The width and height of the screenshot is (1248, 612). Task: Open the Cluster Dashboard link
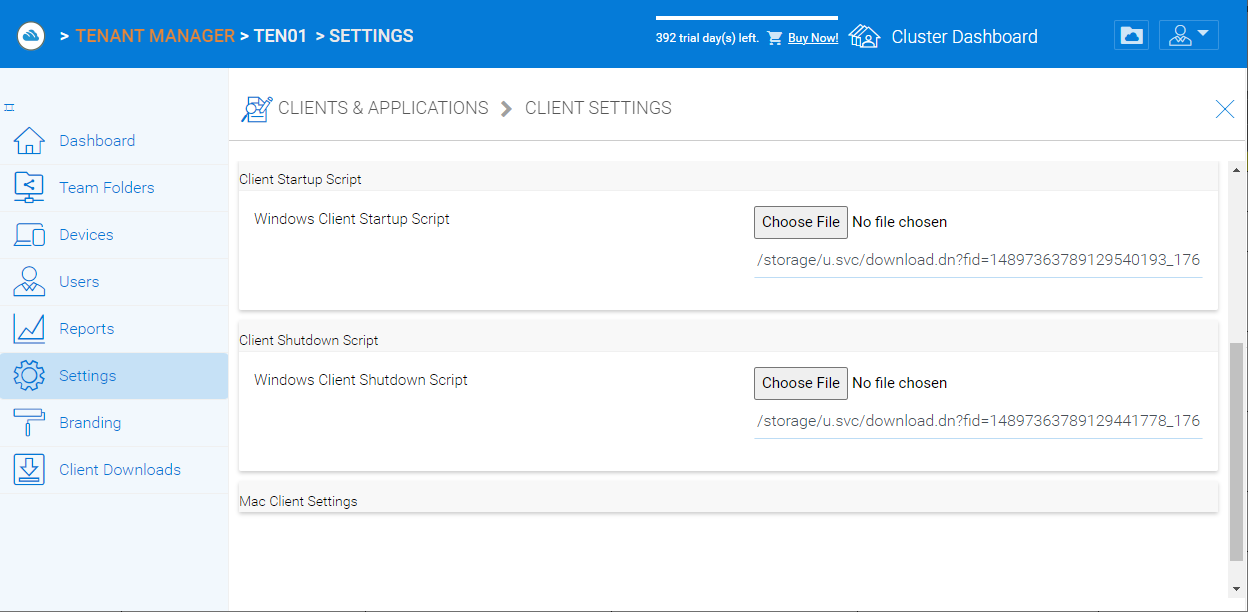pyautogui.click(x=964, y=37)
